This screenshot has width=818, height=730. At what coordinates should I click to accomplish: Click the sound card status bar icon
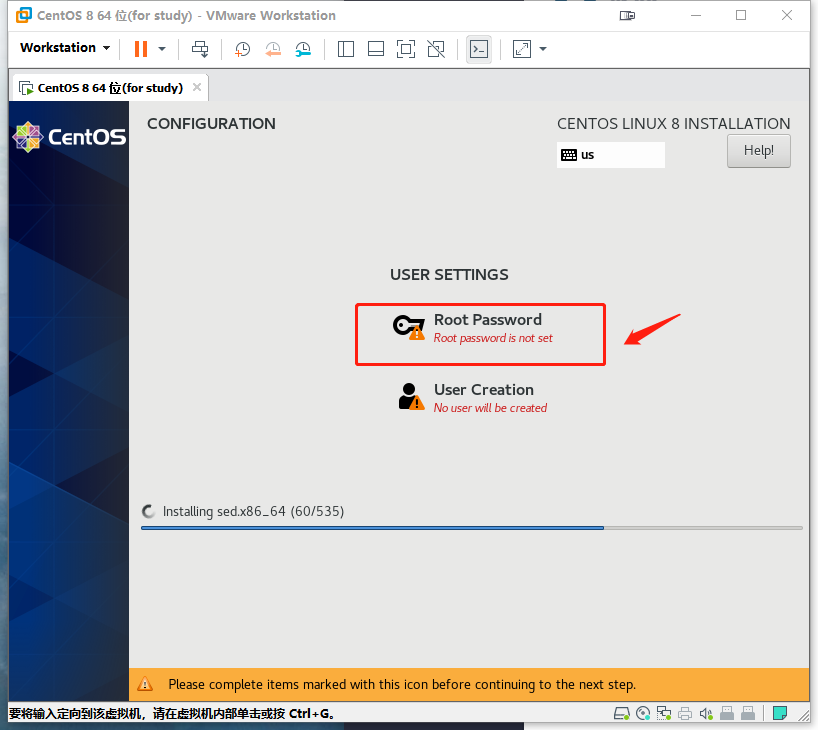[x=706, y=713]
